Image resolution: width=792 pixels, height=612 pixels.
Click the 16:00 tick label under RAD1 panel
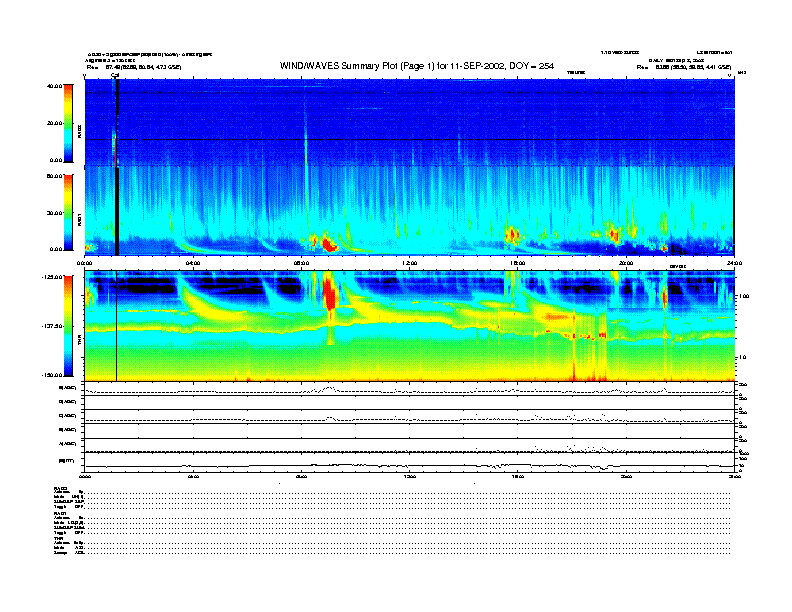point(517,263)
